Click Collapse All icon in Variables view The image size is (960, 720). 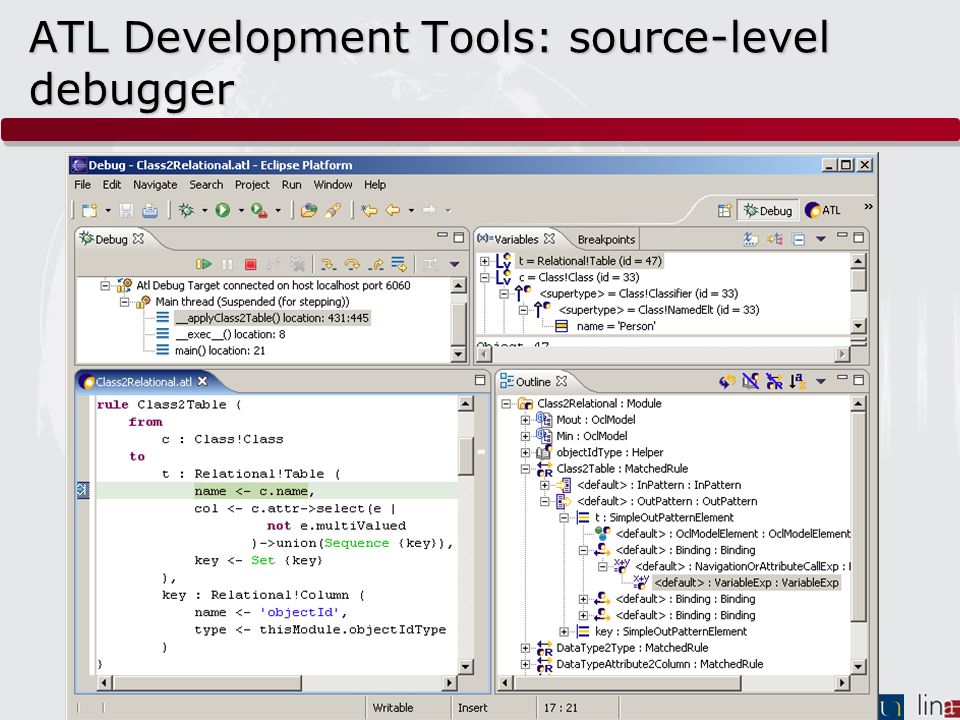tap(798, 239)
